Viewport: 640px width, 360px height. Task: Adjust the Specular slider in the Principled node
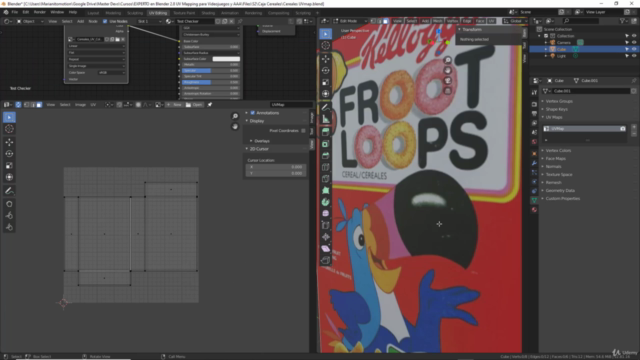[211, 71]
